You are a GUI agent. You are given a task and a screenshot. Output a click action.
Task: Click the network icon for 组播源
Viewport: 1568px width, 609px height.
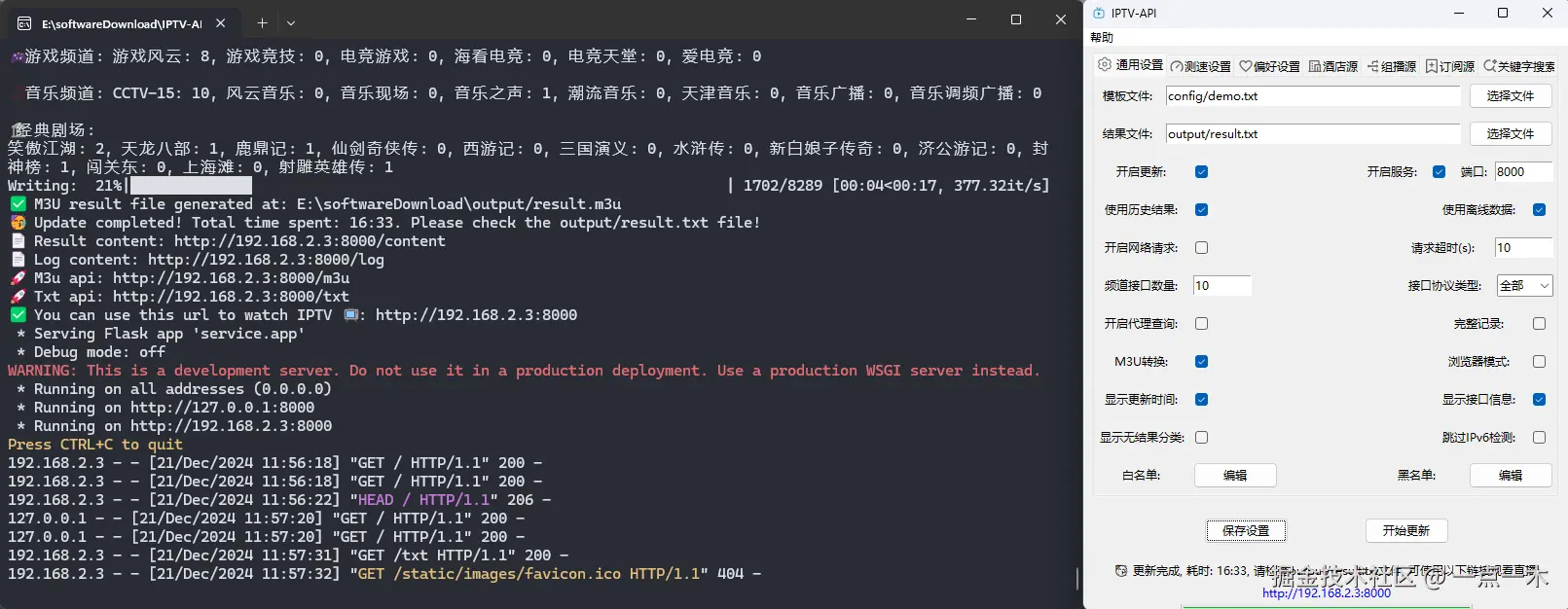[x=1372, y=65]
